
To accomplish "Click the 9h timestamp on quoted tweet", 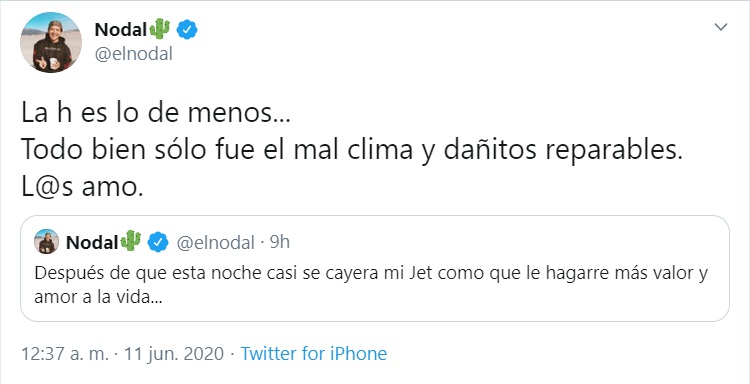I will point(280,242).
